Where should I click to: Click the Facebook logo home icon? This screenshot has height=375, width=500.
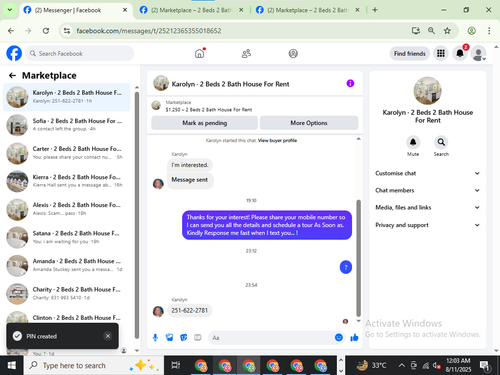point(14,53)
